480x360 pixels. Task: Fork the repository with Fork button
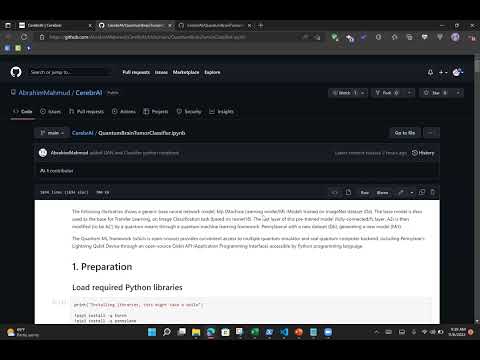387,93
